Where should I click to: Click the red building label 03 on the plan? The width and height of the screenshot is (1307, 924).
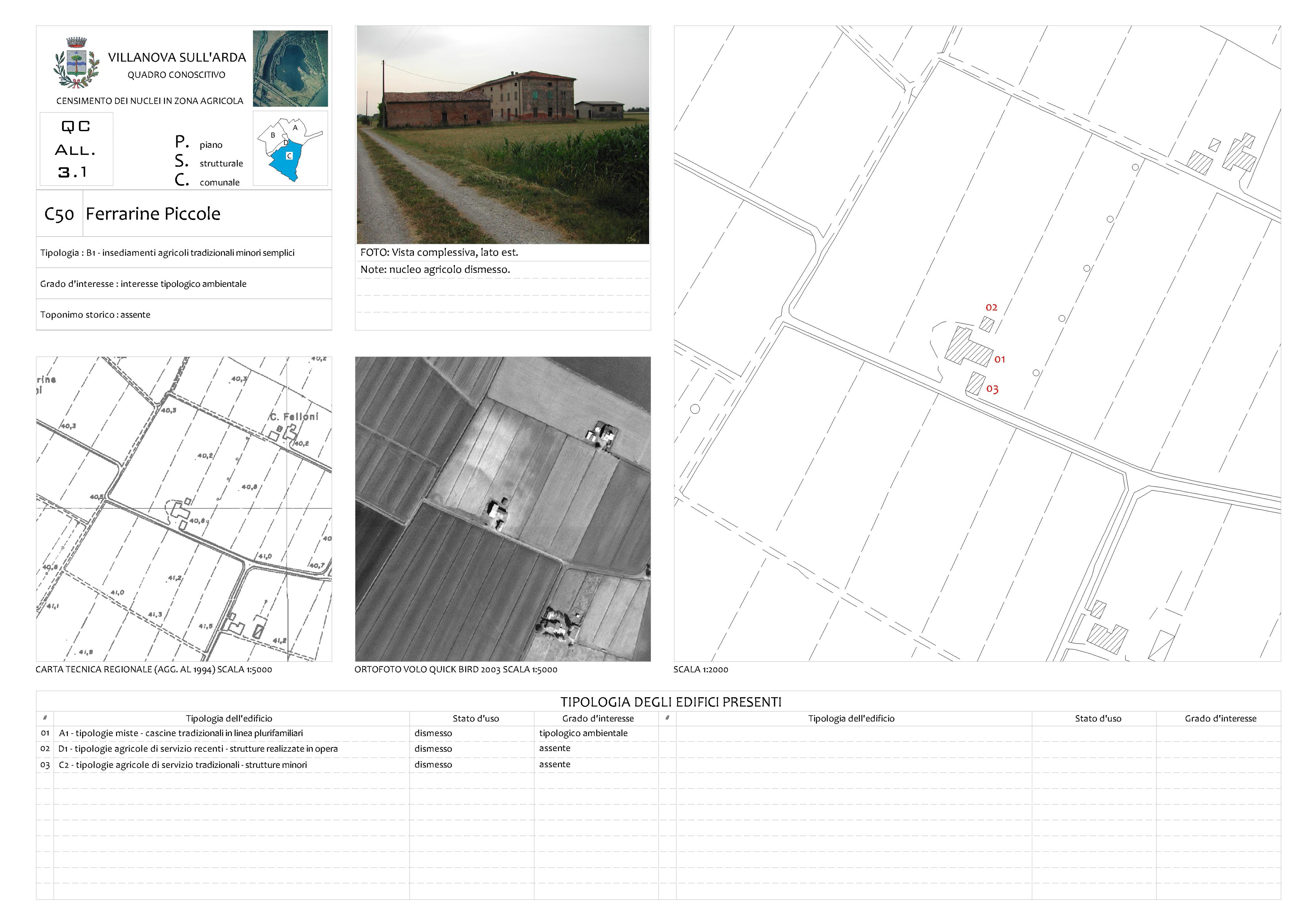992,389
